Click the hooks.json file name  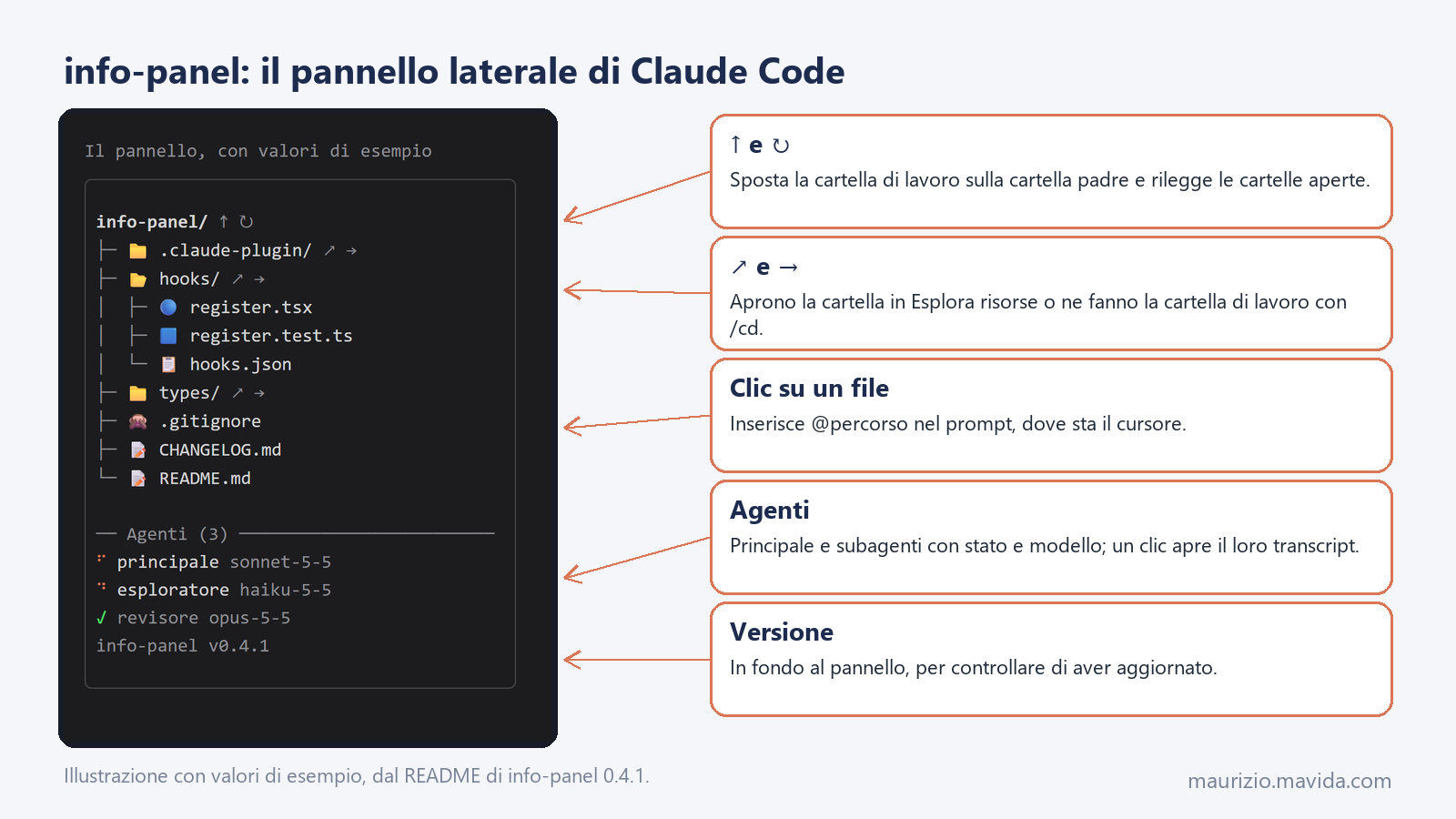click(x=241, y=364)
